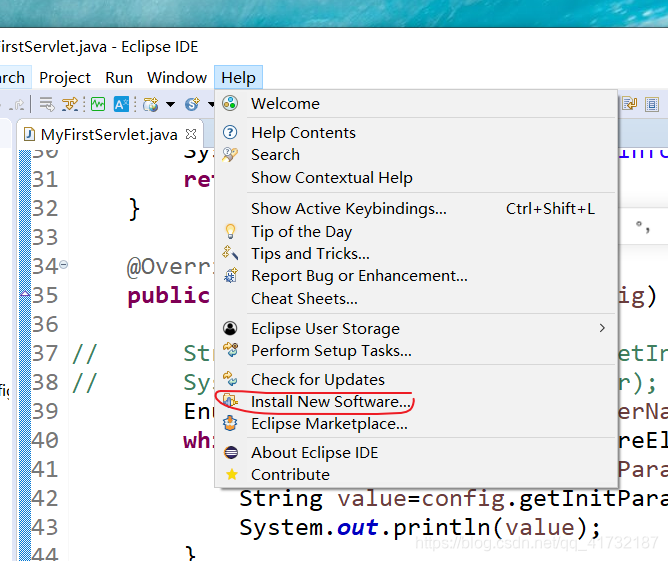Image resolution: width=668 pixels, height=561 pixels.
Task: Click green show whitespace toolbar icon
Action: pyautogui.click(x=98, y=104)
